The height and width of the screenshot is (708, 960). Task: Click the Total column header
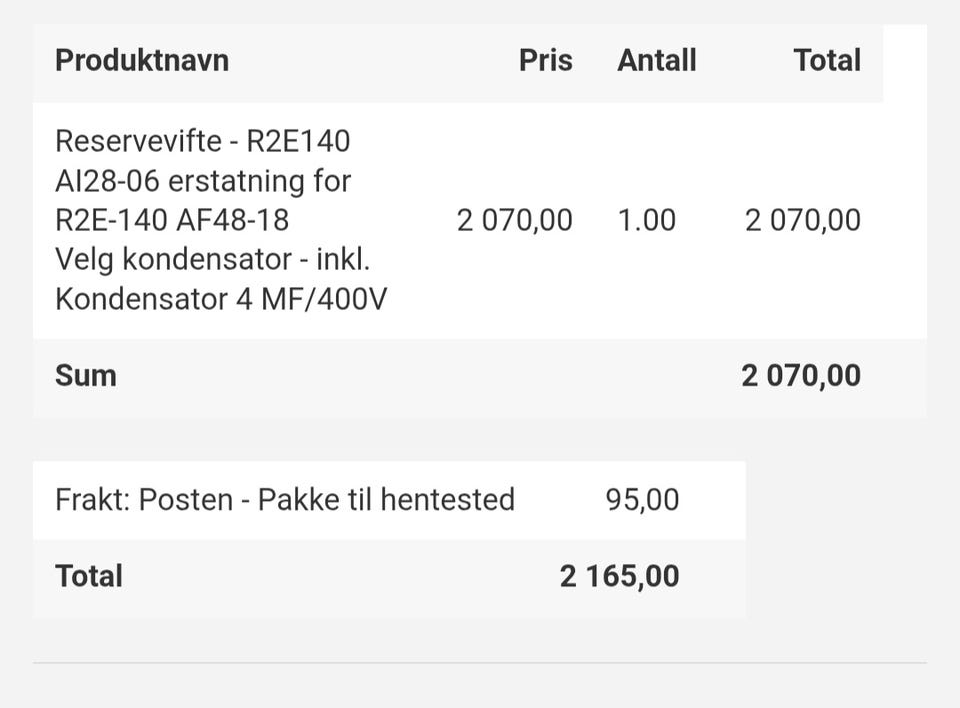pyautogui.click(x=827, y=61)
